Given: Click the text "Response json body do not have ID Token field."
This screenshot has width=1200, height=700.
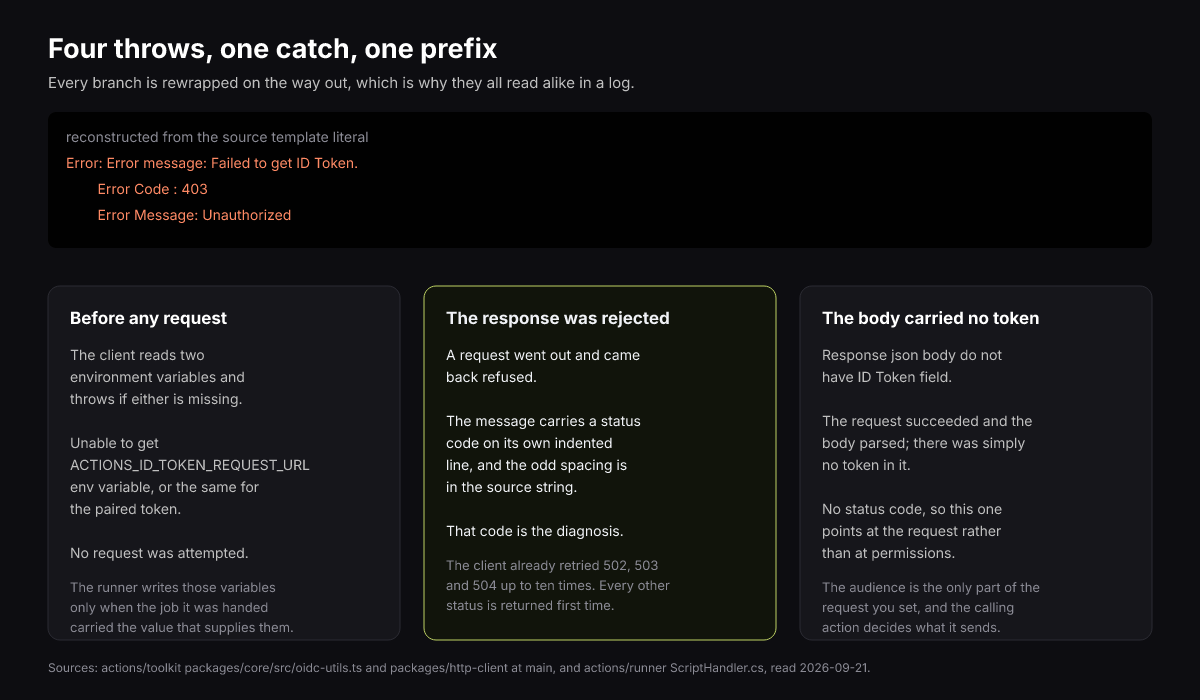Looking at the screenshot, I should click(912, 366).
